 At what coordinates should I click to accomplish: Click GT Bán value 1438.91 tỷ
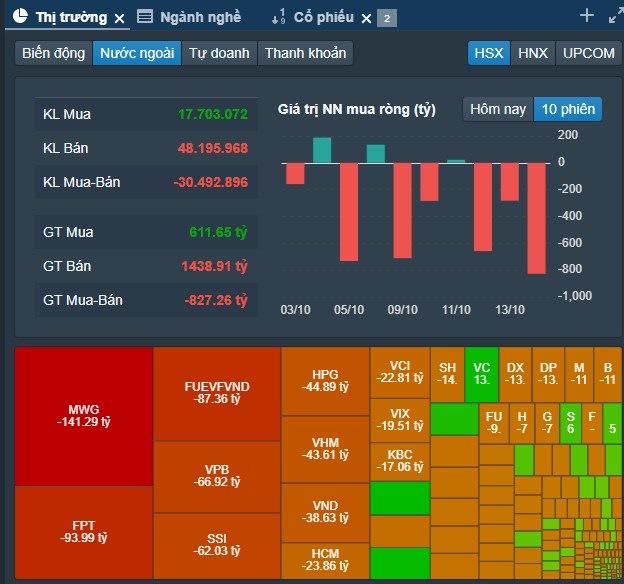pyautogui.click(x=214, y=266)
